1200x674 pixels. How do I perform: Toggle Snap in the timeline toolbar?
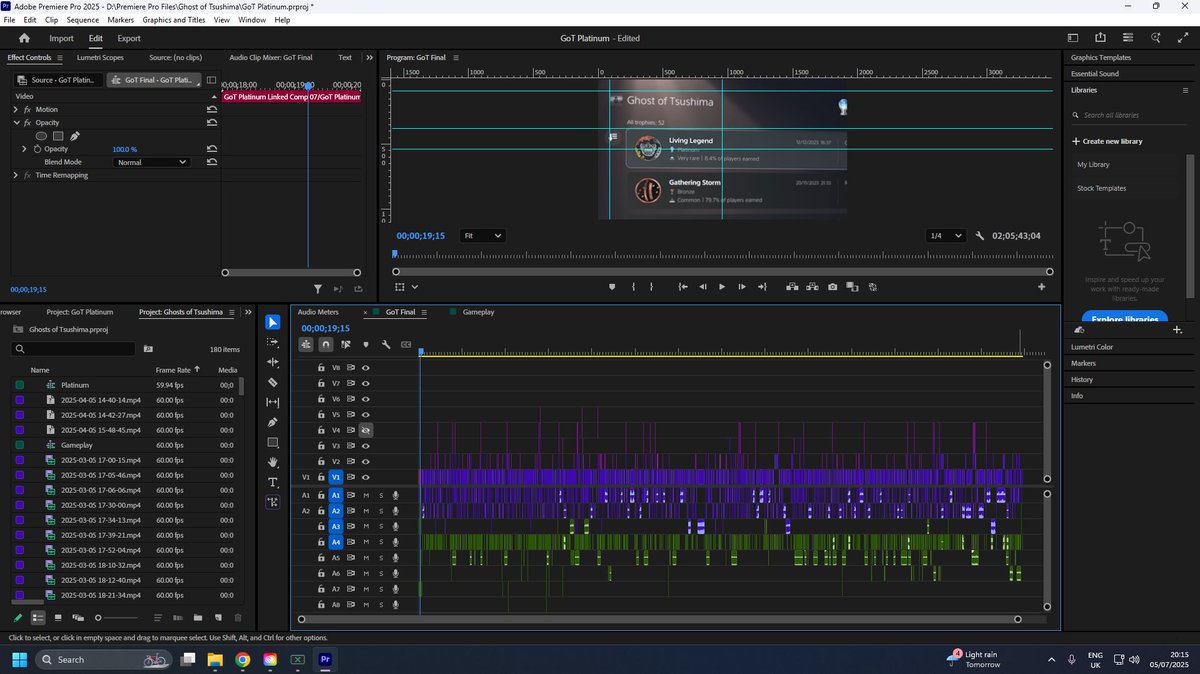pos(326,344)
